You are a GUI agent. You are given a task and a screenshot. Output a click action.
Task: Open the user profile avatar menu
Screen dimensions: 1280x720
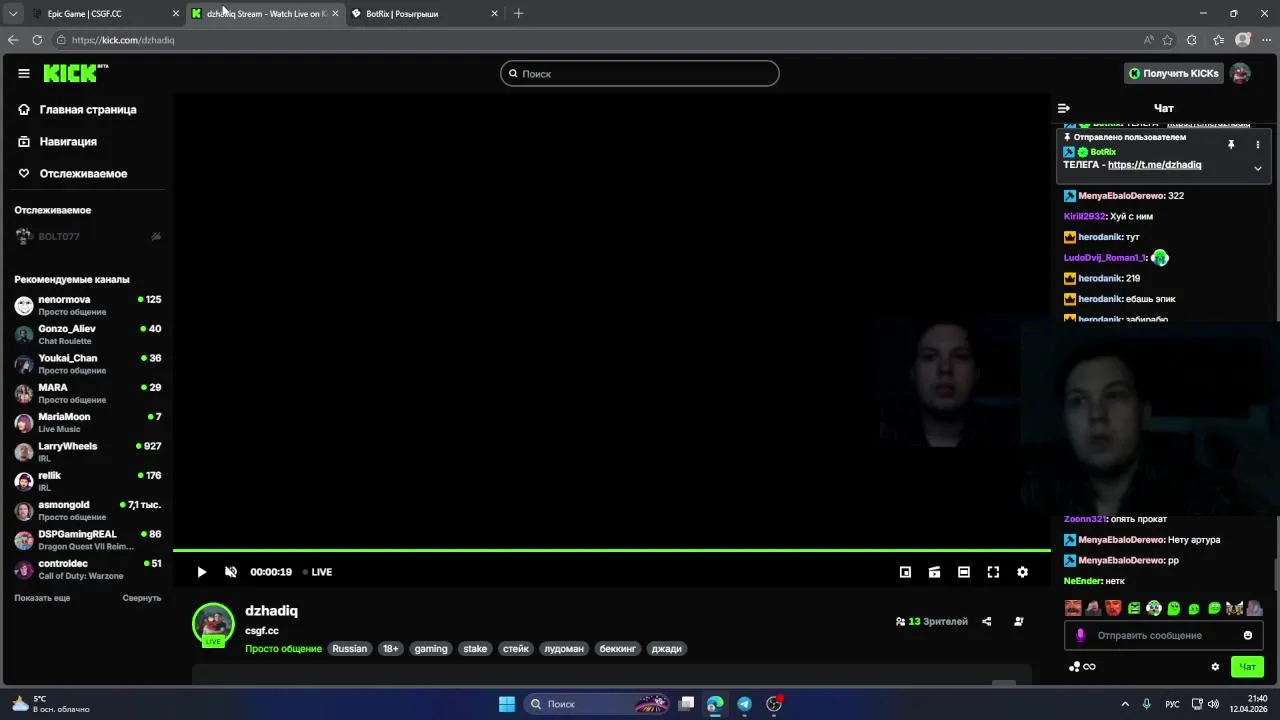click(1240, 73)
